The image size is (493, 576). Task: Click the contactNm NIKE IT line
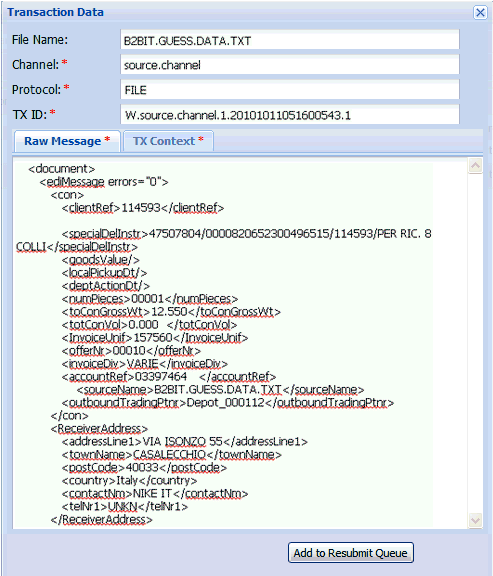click(155, 493)
